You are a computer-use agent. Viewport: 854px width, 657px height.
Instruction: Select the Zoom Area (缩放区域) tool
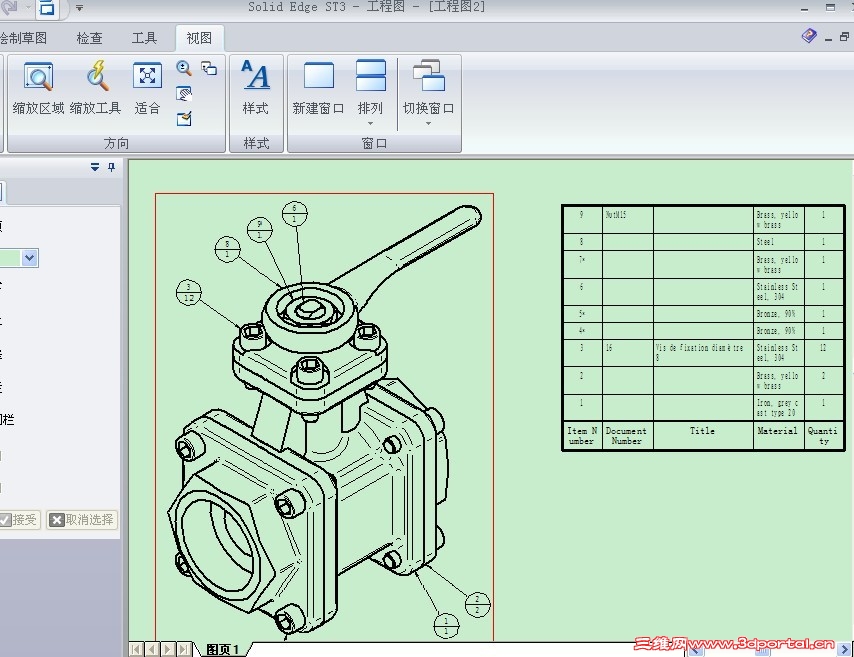[38, 87]
